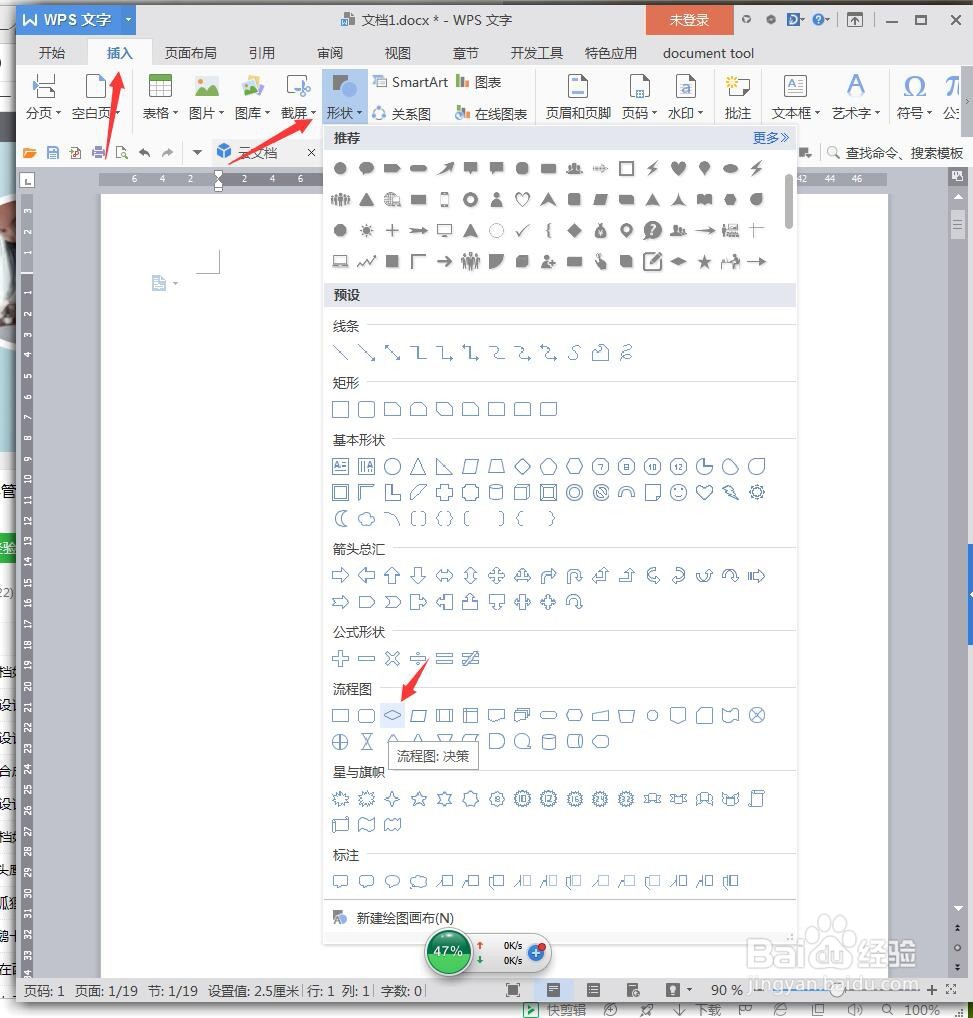The width and height of the screenshot is (973, 1018).
Task: Insert a 批注 comment
Action: (x=737, y=98)
